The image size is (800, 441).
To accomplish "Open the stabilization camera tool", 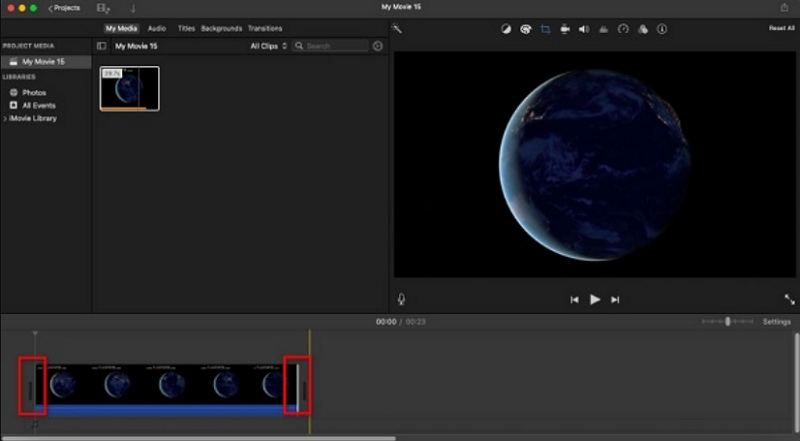I will point(565,29).
